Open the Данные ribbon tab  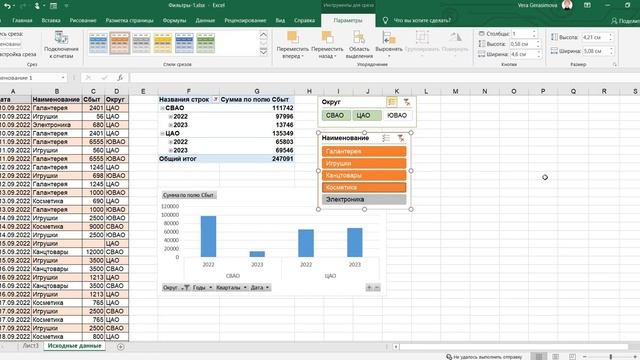[x=205, y=20]
